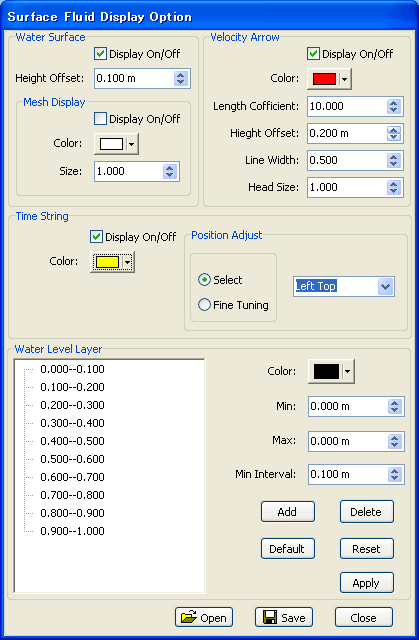Open the Time String yellow color dropdown arrow
This screenshot has width=419, height=640.
[x=128, y=262]
